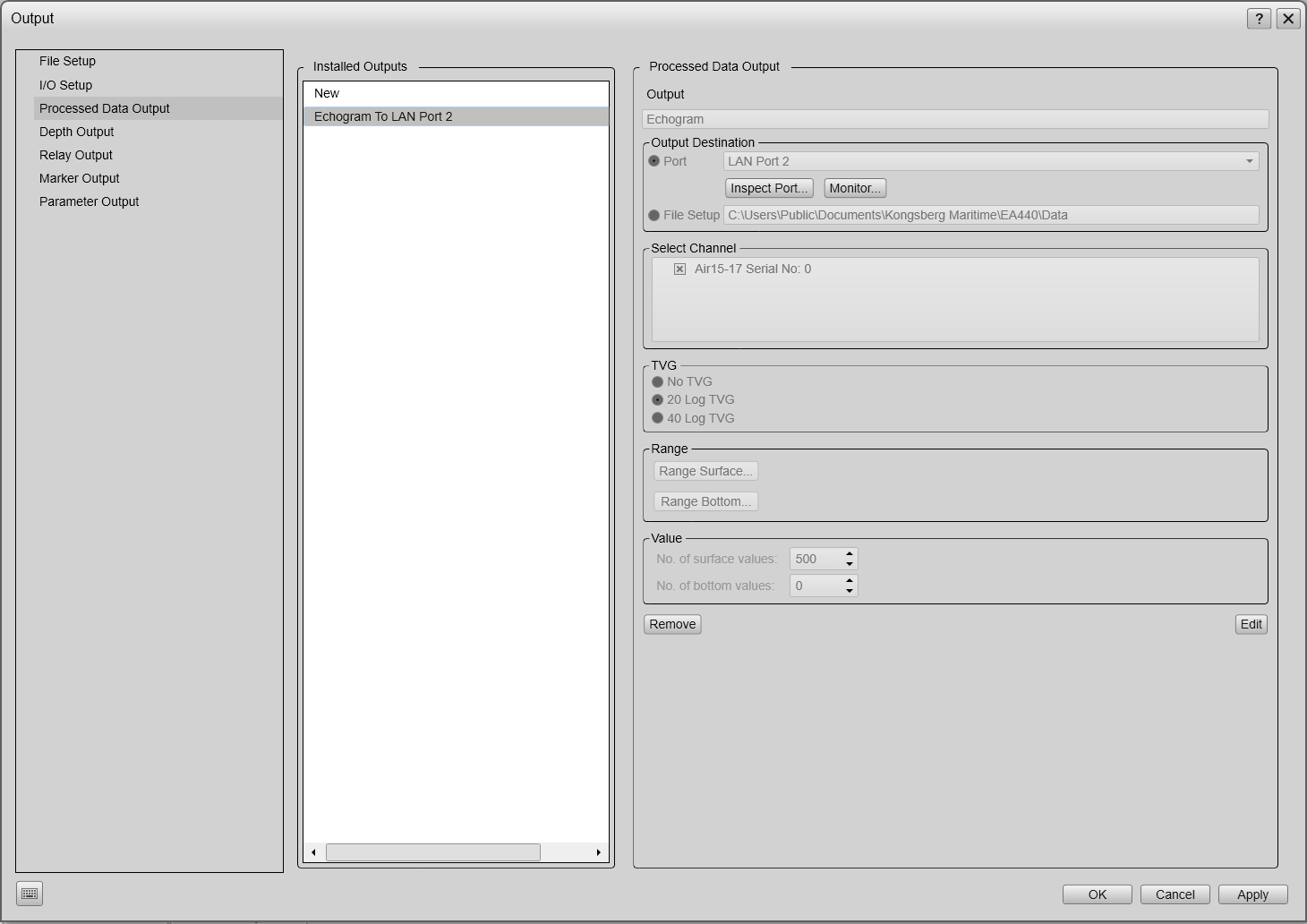
Task: Click the Inspect Port button
Action: pyautogui.click(x=769, y=188)
